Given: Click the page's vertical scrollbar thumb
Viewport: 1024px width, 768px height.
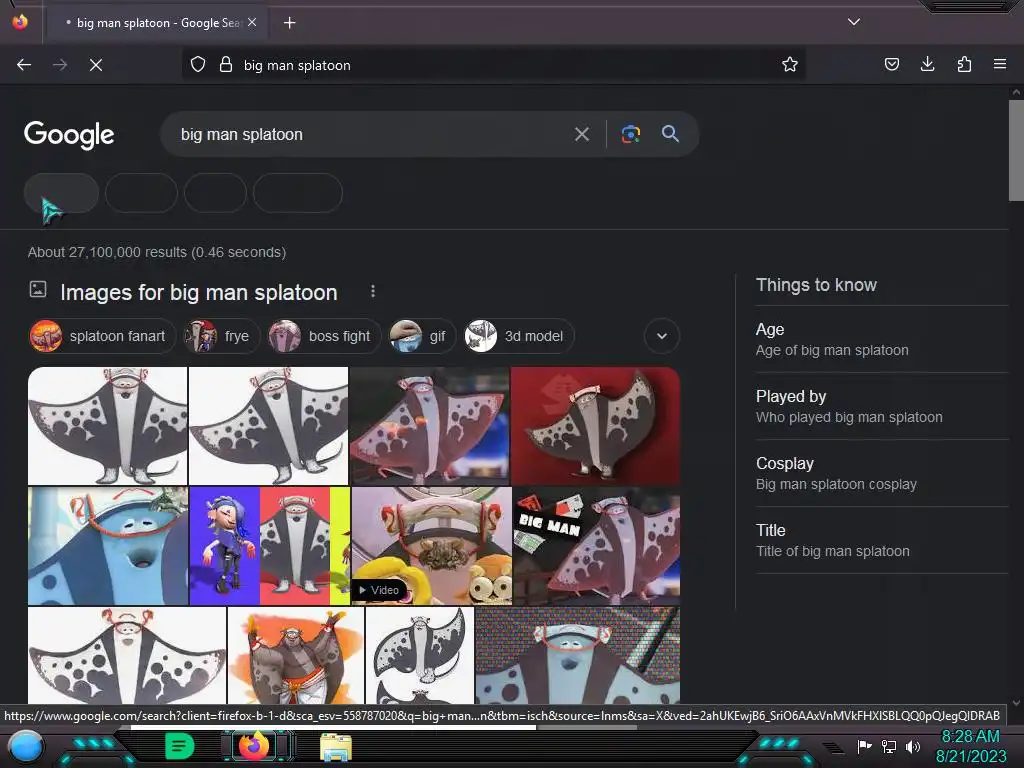Looking at the screenshot, I should 1016,151.
